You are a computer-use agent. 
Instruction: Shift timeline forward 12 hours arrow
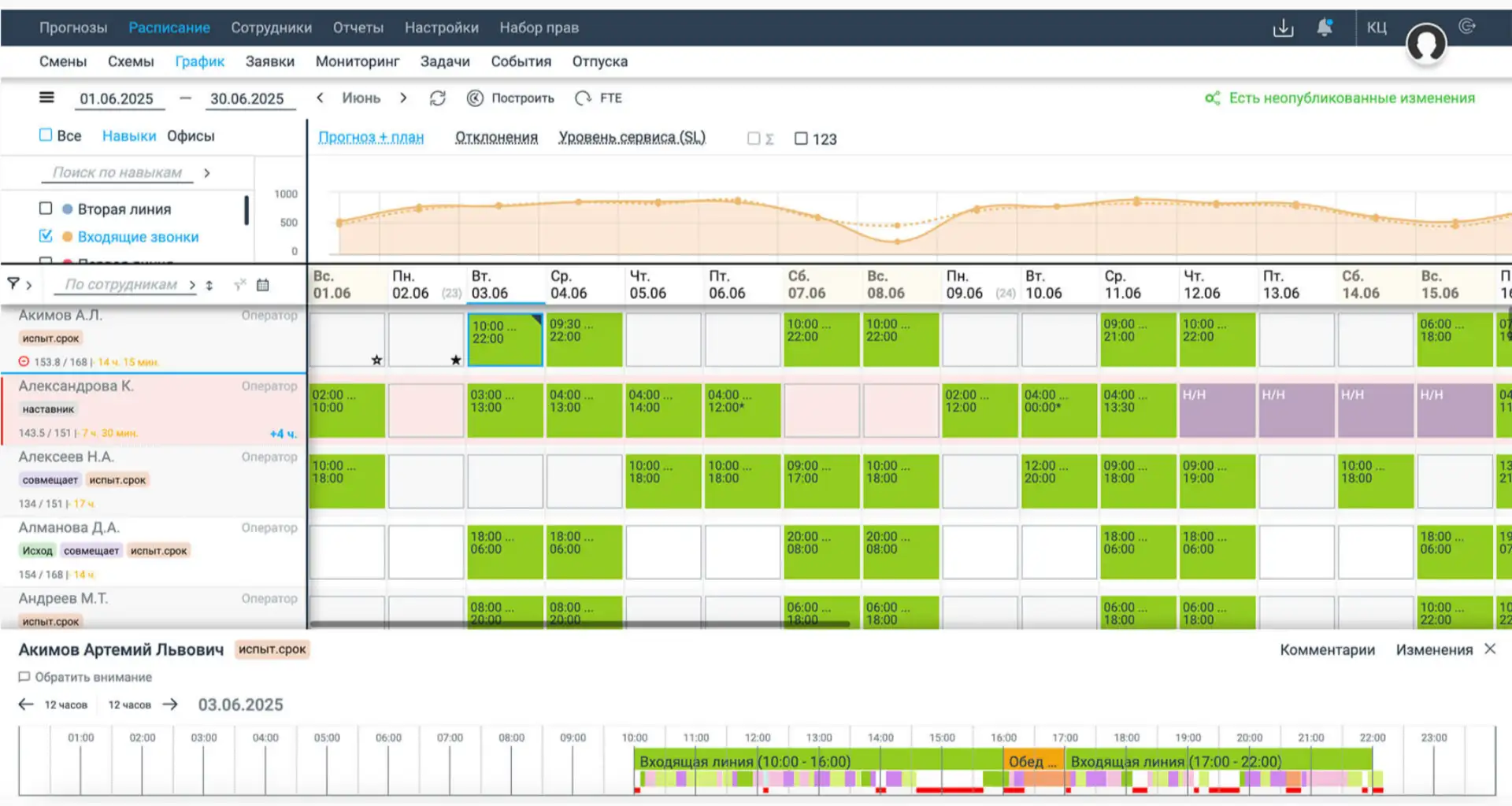coord(170,704)
